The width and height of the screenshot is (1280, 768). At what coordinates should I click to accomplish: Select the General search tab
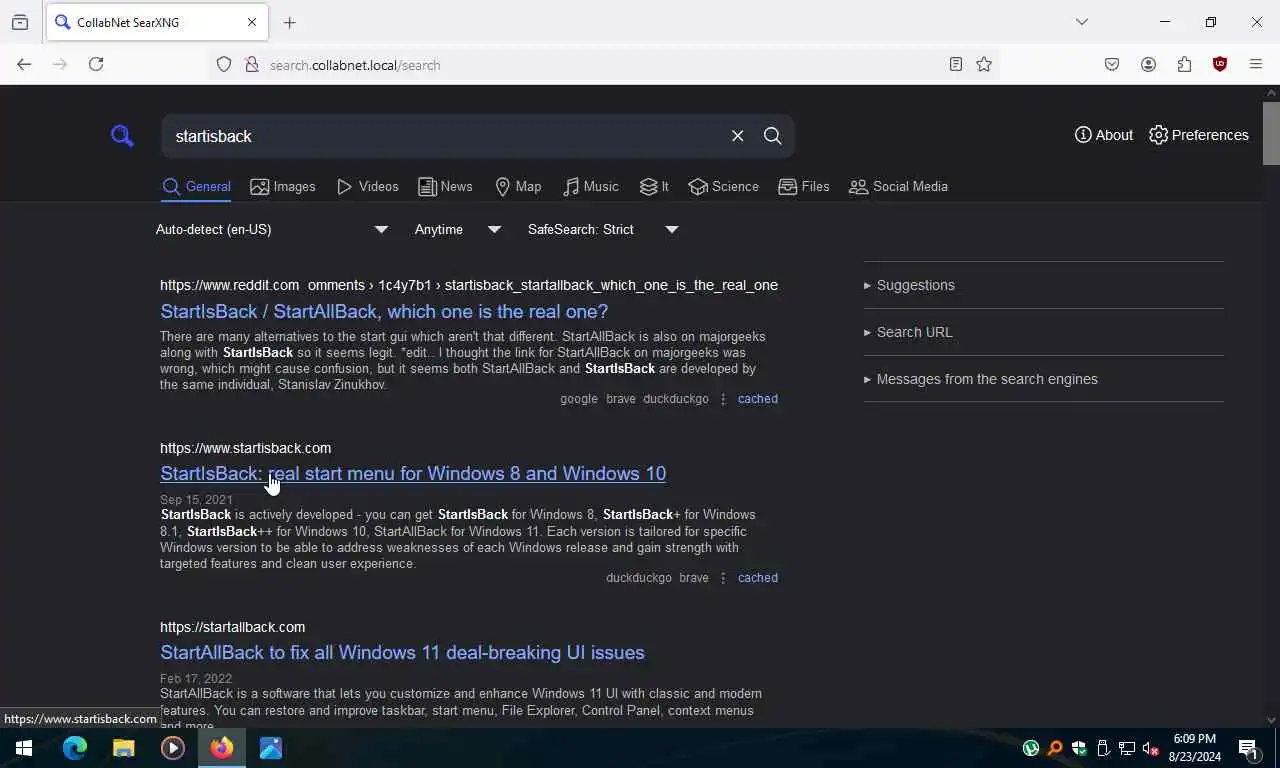(x=197, y=186)
